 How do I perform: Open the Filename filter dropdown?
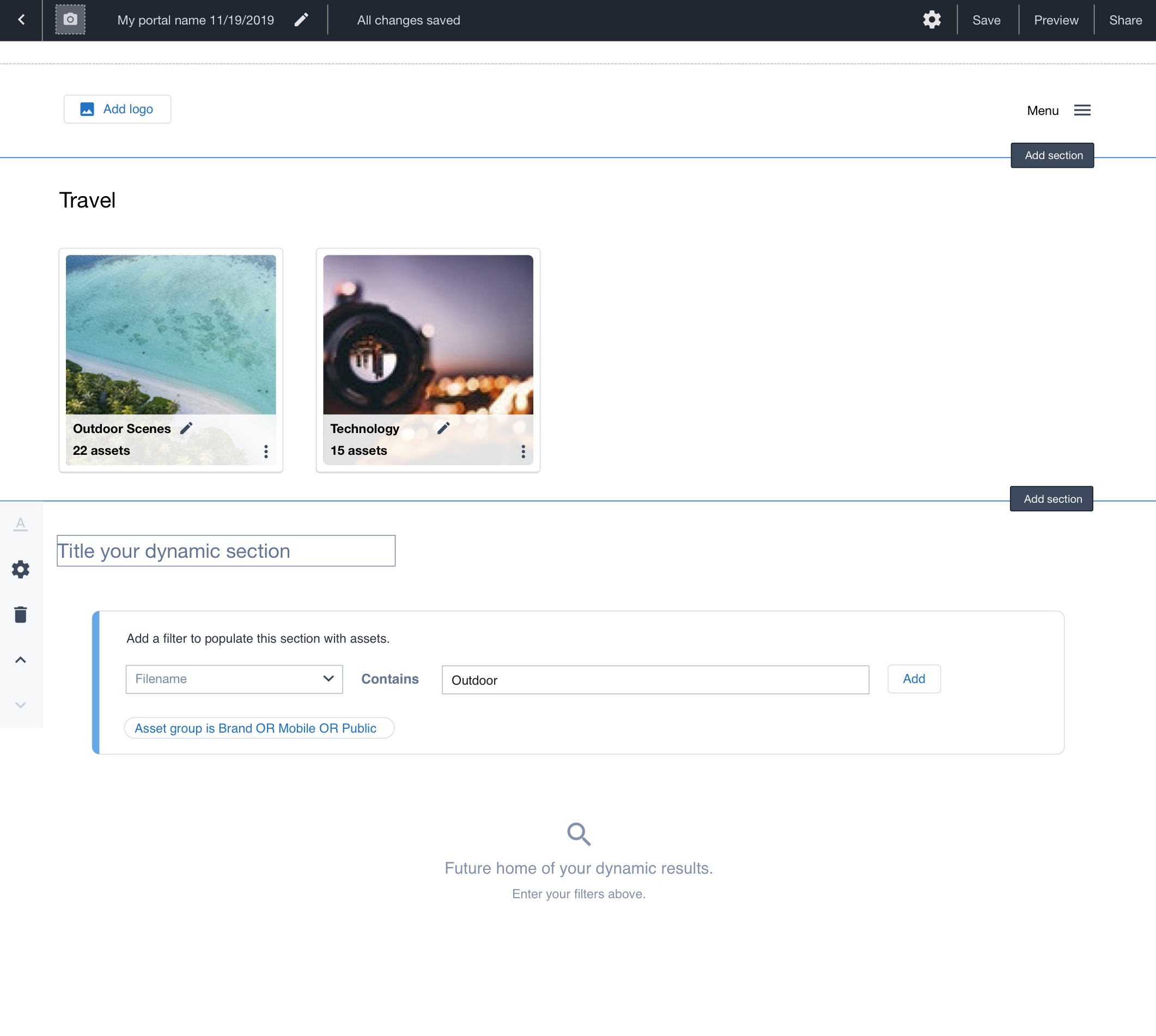[x=234, y=679]
